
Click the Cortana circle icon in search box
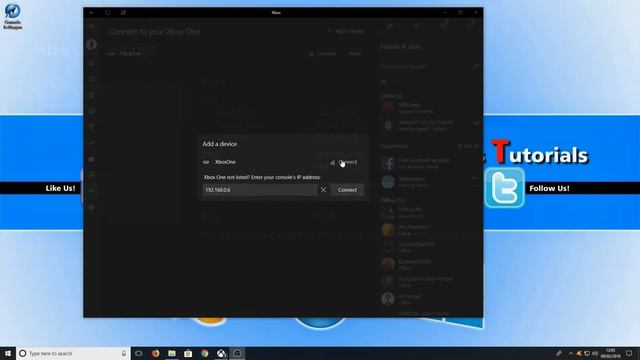(x=23, y=353)
